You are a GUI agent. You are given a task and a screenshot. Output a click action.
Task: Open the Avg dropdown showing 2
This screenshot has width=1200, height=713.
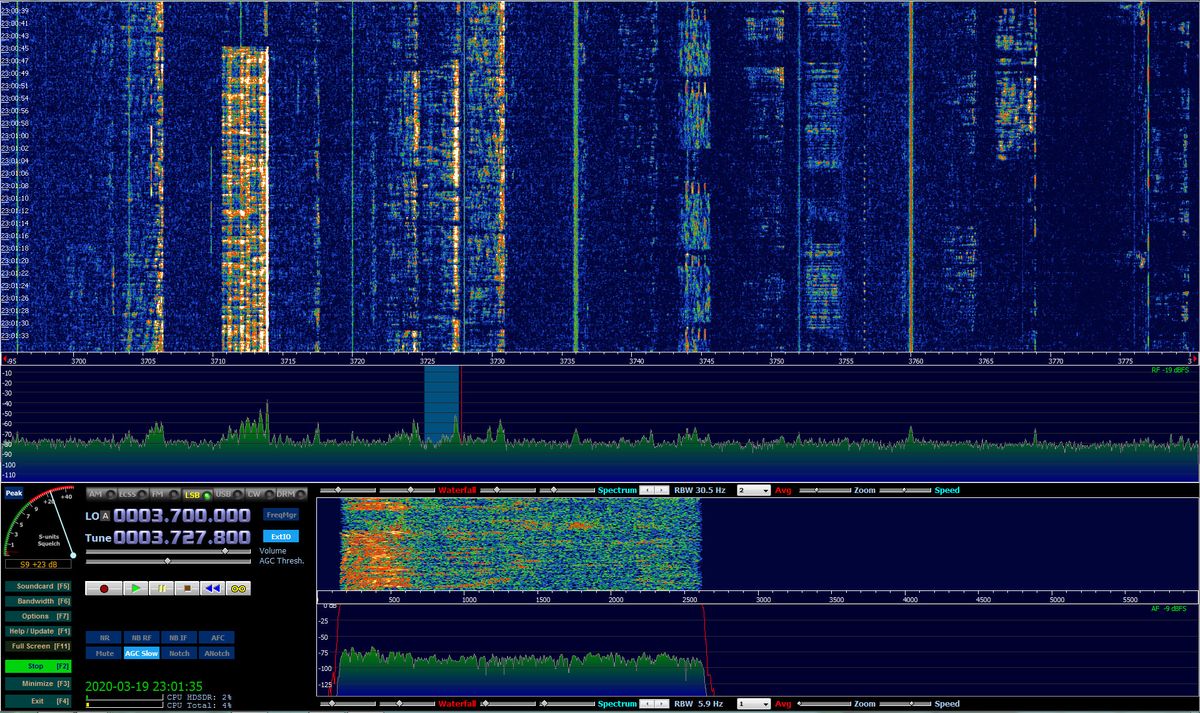(753, 491)
